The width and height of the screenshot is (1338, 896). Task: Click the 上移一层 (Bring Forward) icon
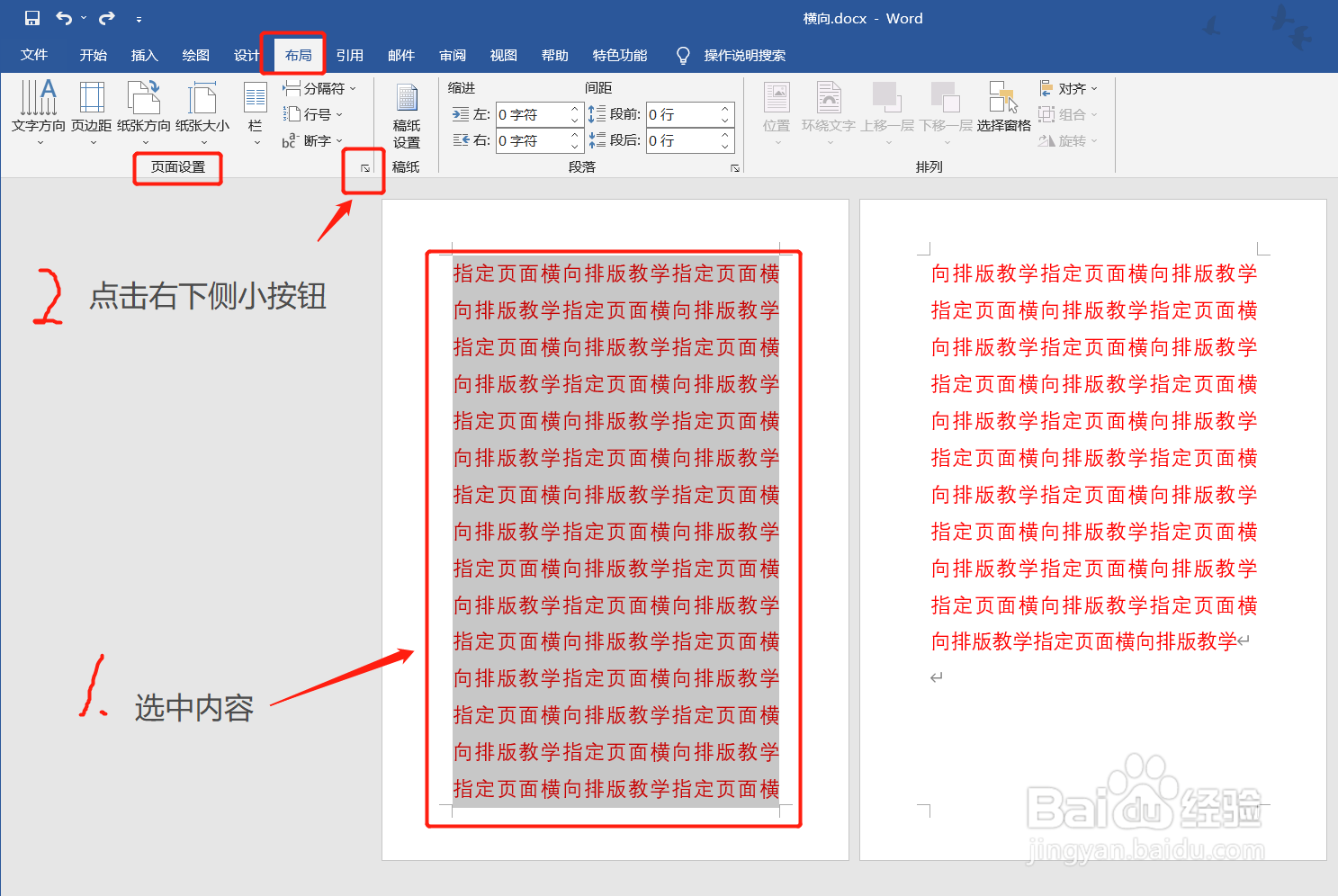pyautogui.click(x=887, y=108)
